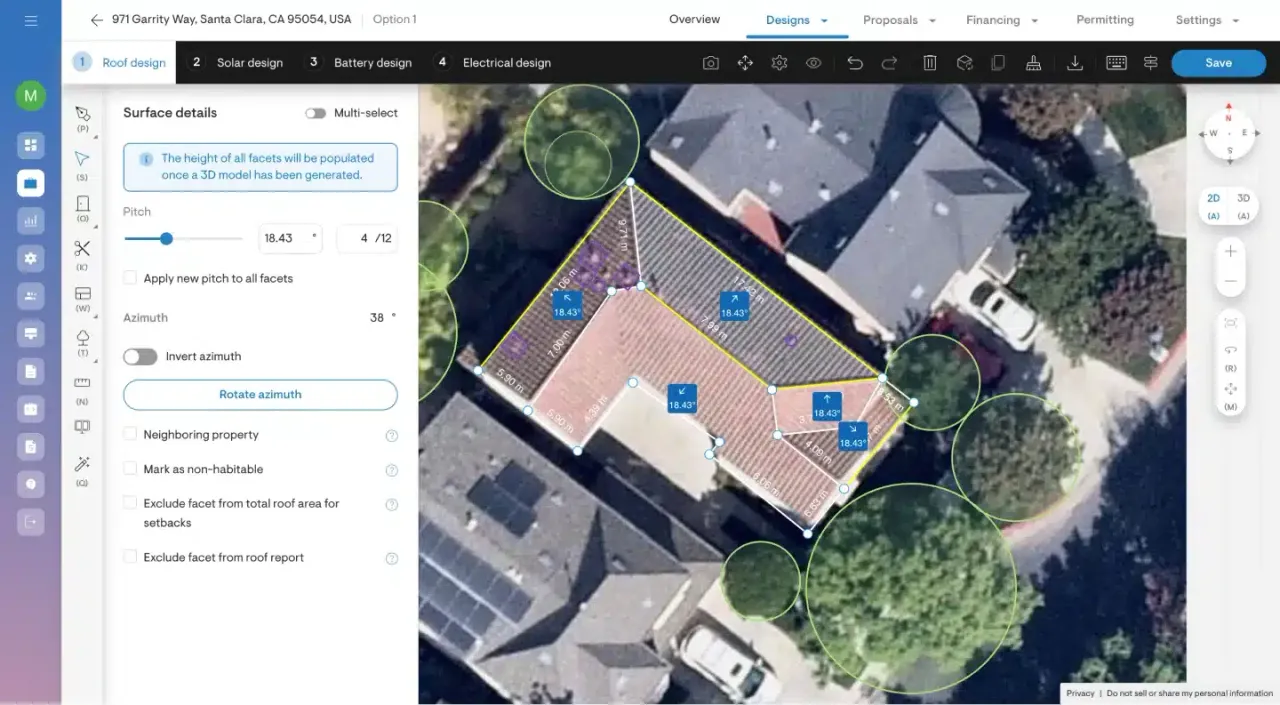Select the Obstruction tool
Image resolution: width=1280 pixels, height=705 pixels.
83,202
